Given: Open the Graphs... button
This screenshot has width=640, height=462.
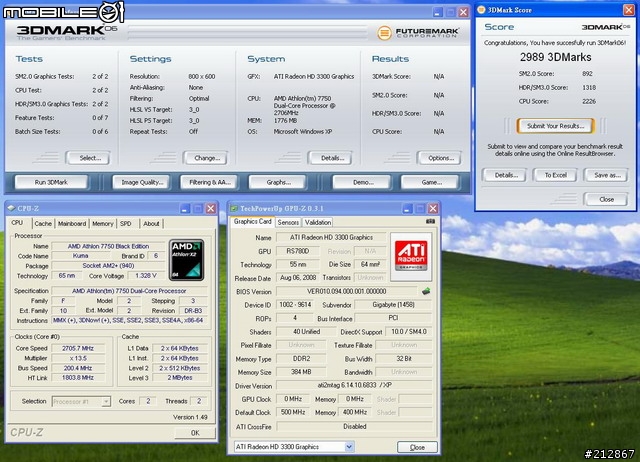Looking at the screenshot, I should pyautogui.click(x=278, y=182).
